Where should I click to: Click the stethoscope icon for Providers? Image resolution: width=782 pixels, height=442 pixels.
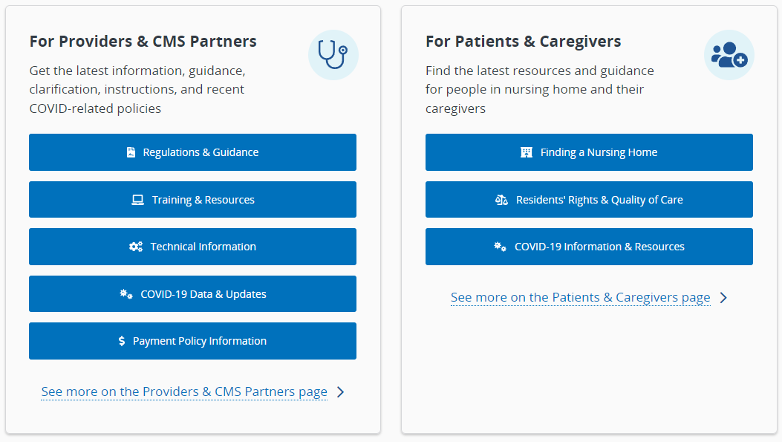point(332,55)
